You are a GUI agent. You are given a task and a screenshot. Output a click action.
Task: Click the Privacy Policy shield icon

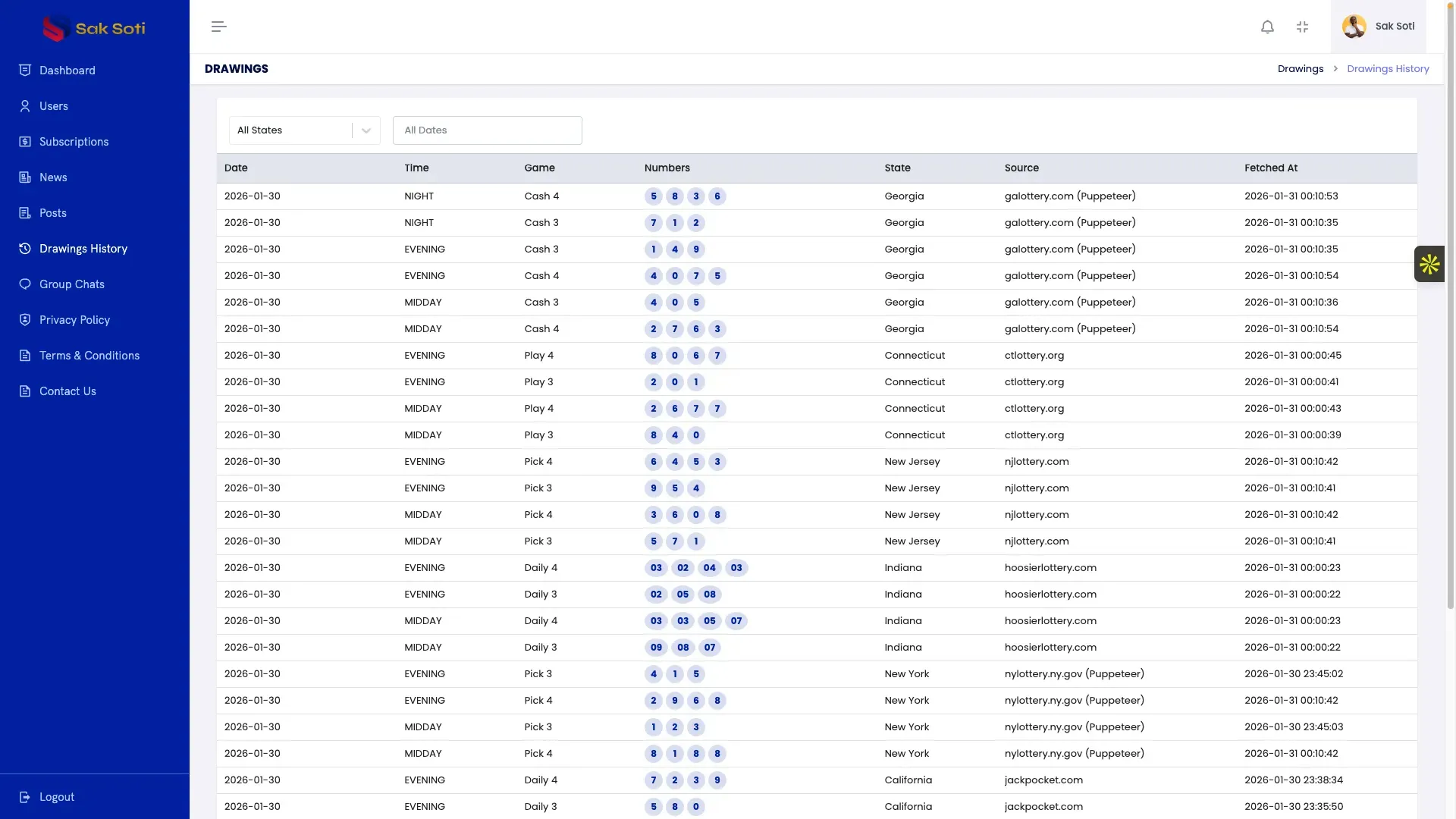(25, 320)
